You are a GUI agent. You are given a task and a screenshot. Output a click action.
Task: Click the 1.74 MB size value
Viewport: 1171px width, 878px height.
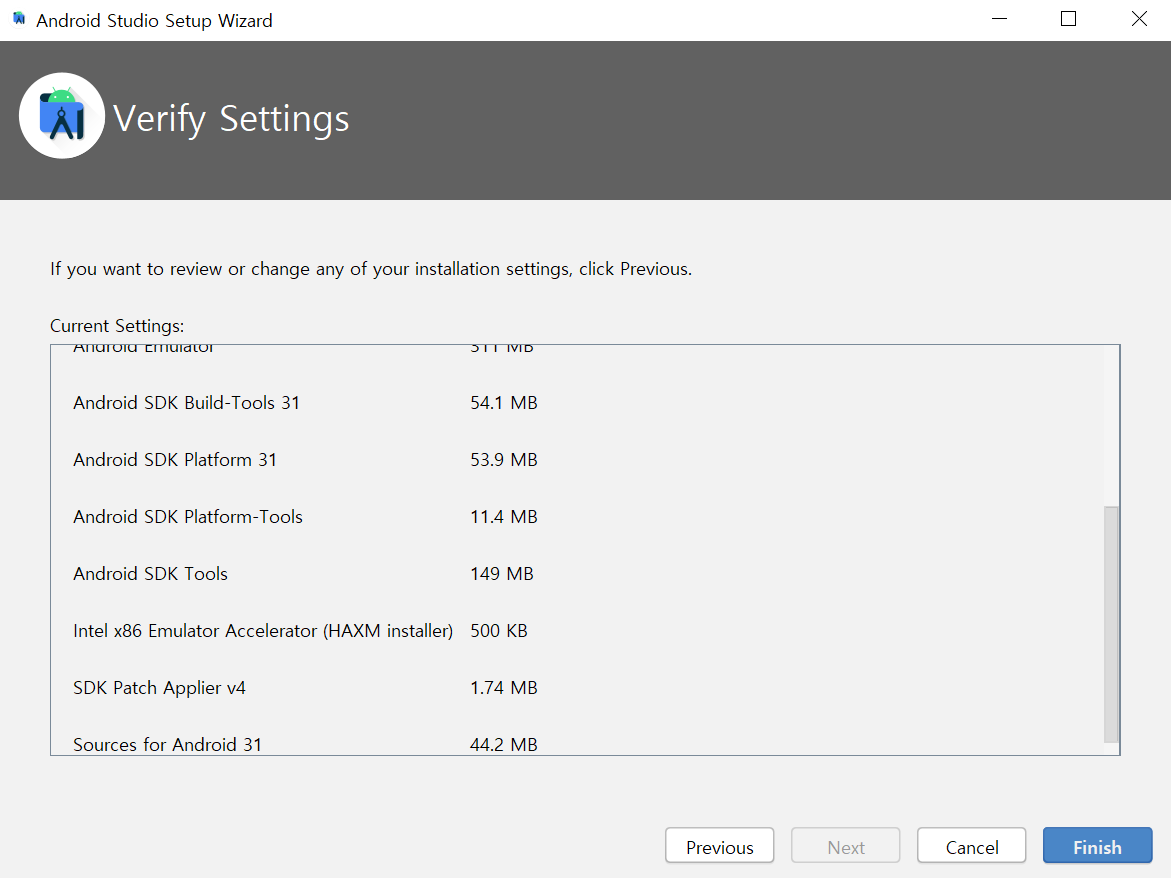pyautogui.click(x=504, y=688)
